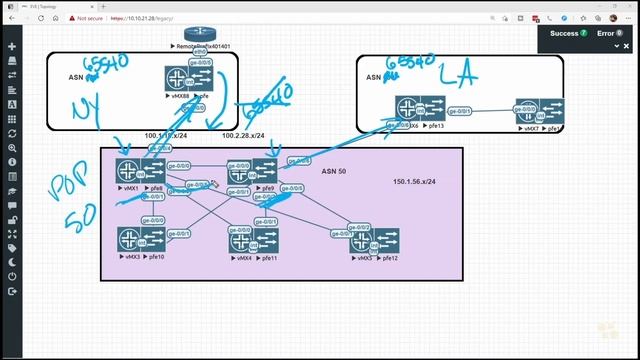The image size is (640, 360).
Task: Click the 100.2.28.x/24 subnet label
Action: [243, 136]
